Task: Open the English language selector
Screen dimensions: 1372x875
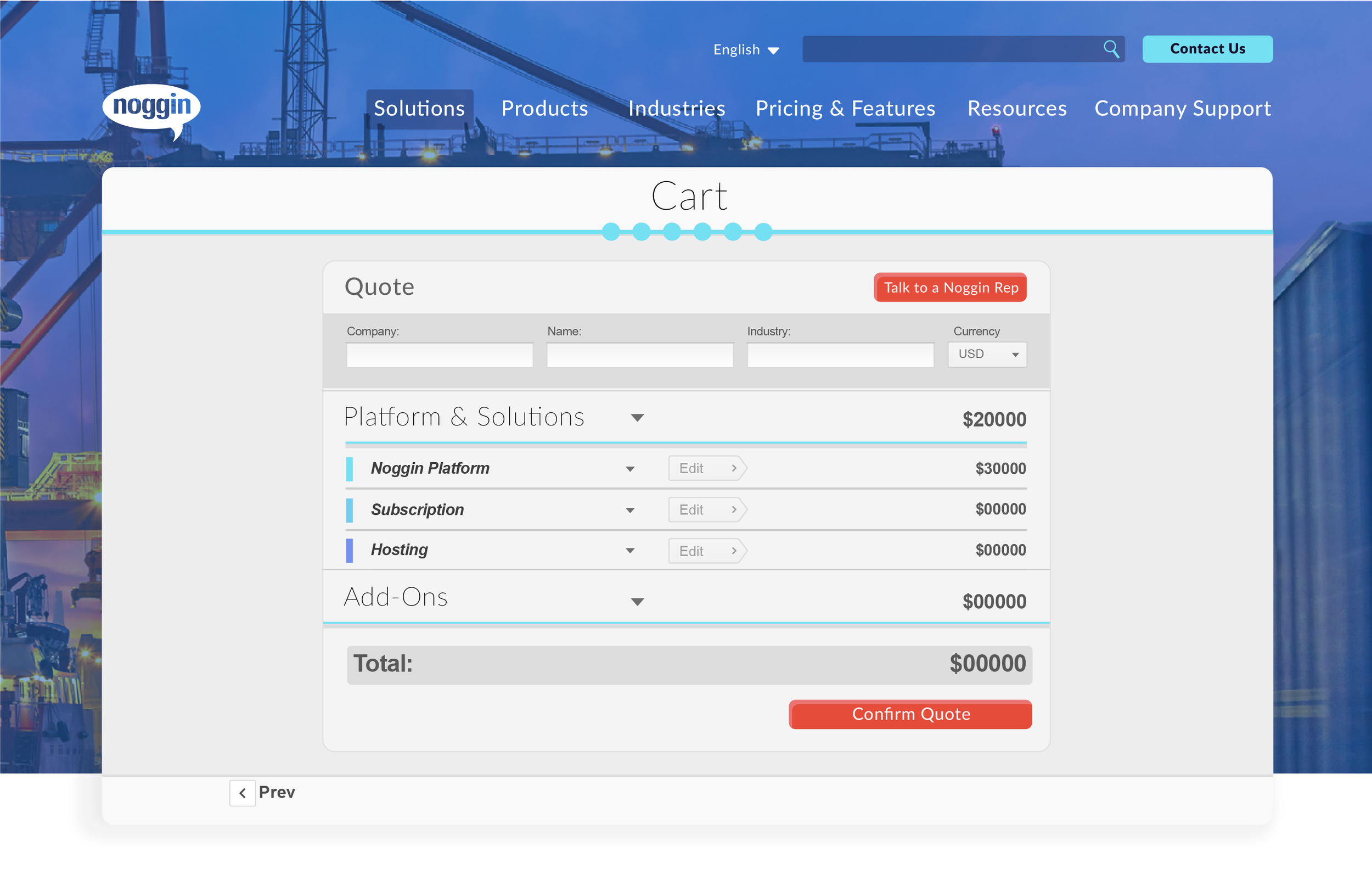Action: [746, 49]
